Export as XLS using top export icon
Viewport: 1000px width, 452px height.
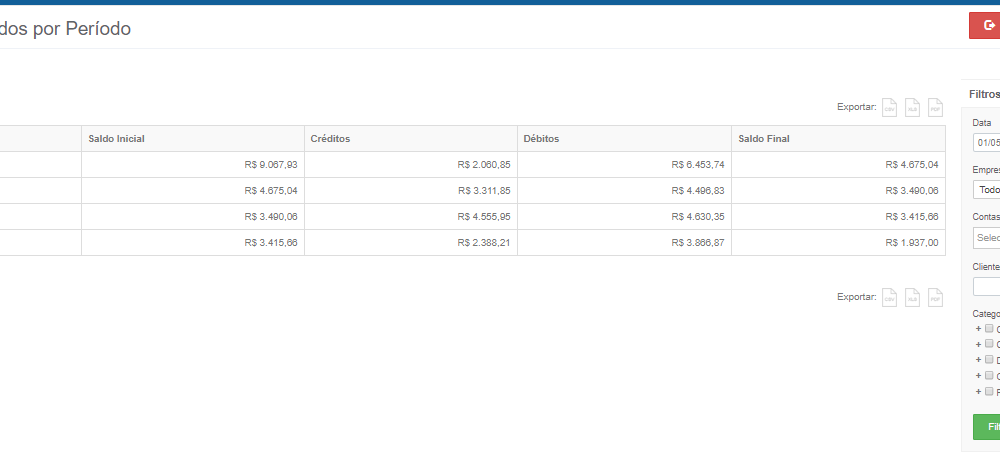912,107
